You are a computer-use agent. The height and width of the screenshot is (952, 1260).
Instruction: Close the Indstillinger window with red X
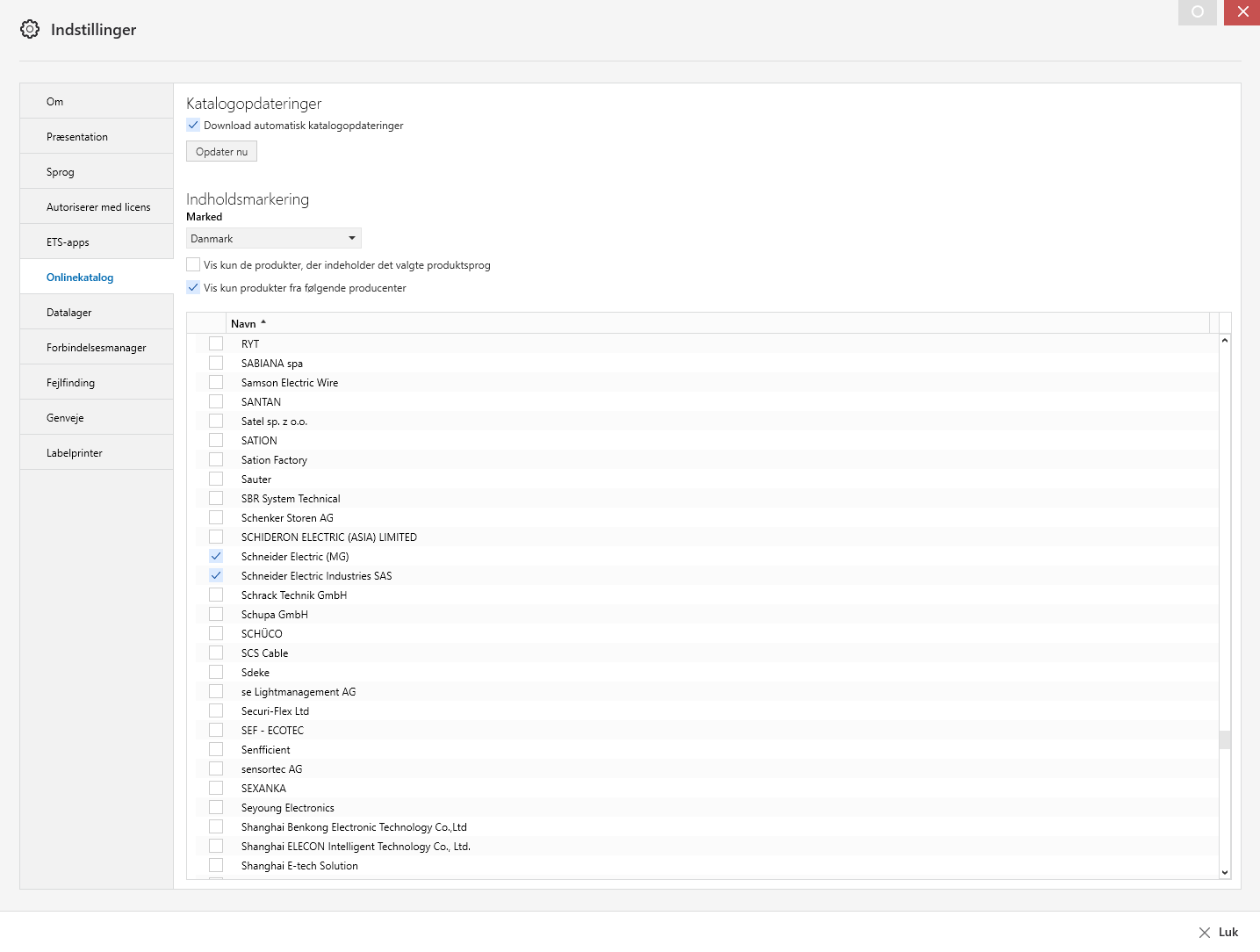pyautogui.click(x=1242, y=12)
